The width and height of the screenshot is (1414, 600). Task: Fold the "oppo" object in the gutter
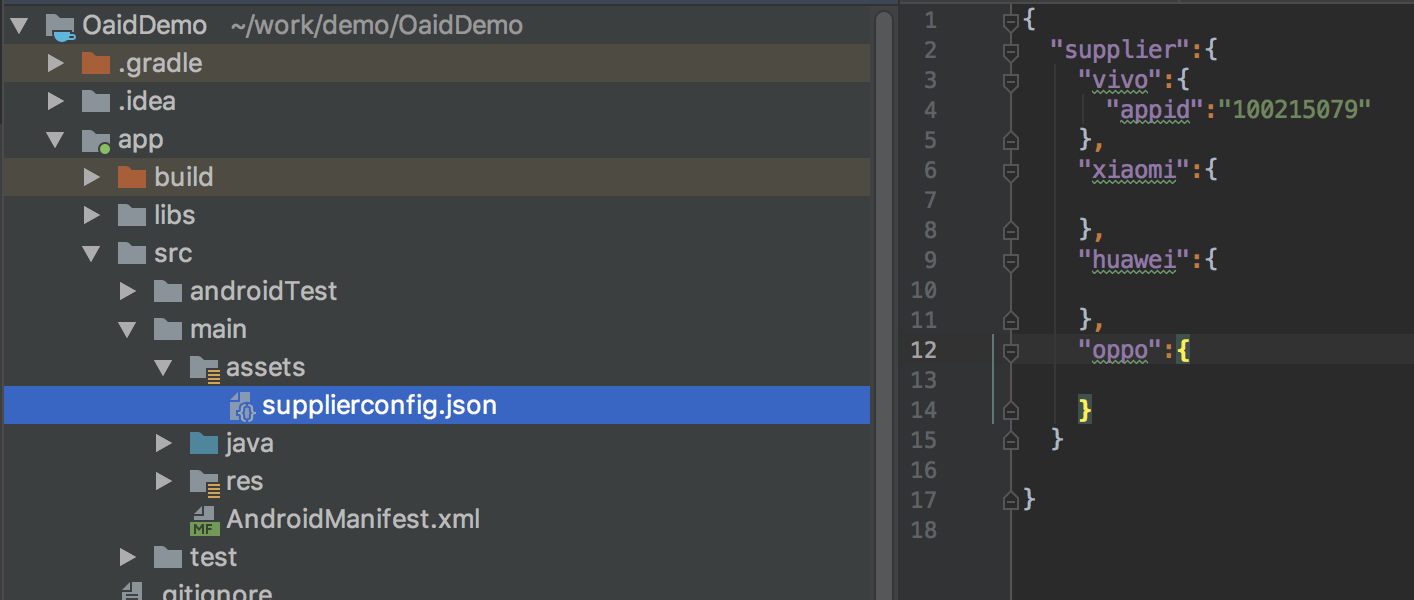tap(1011, 351)
